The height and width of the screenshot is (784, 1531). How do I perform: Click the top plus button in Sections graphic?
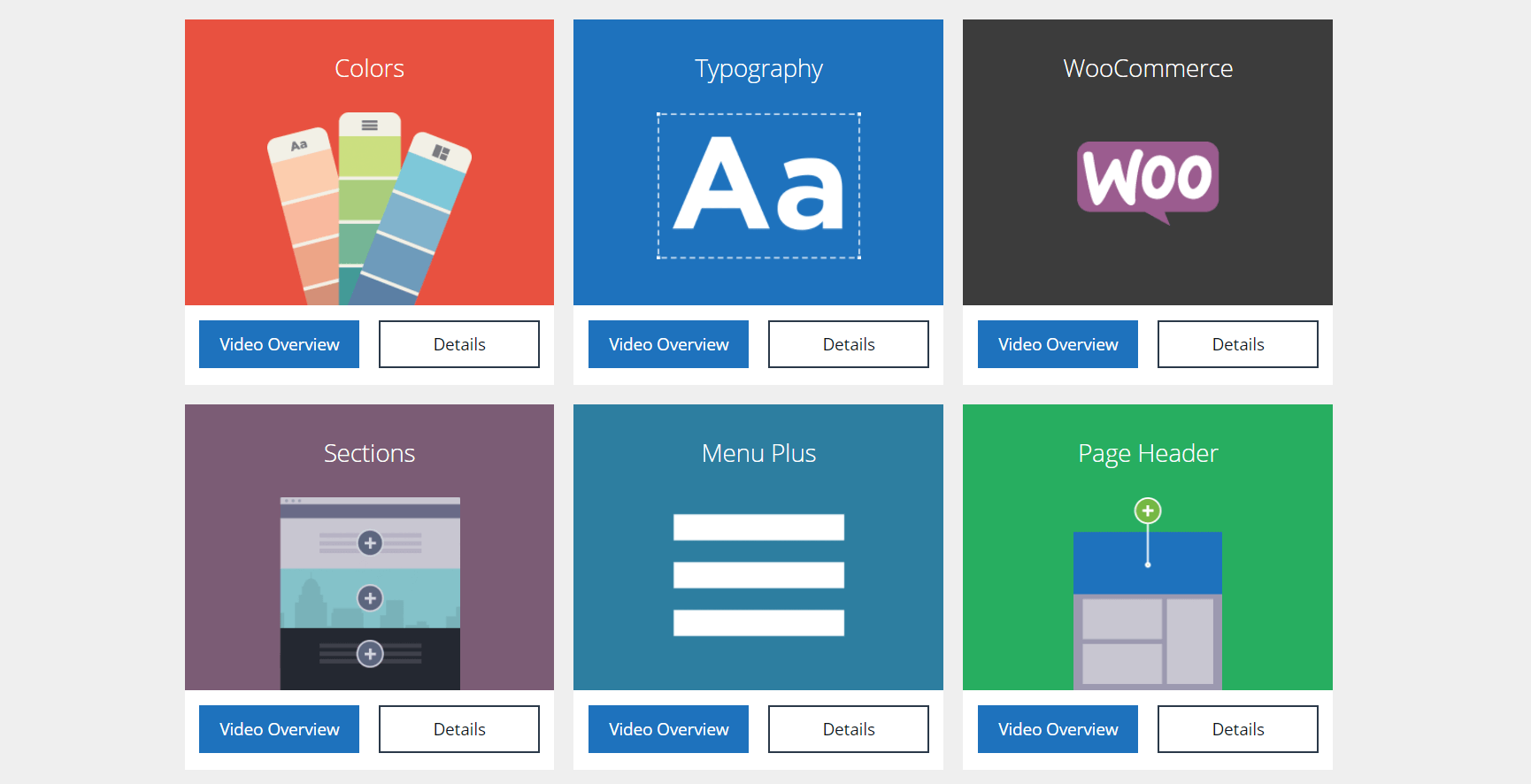pyautogui.click(x=370, y=542)
